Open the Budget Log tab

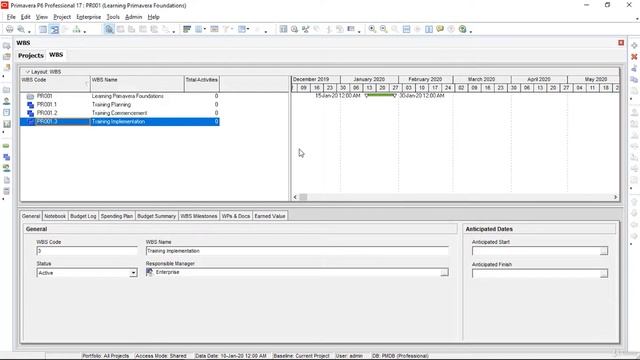[x=83, y=216]
